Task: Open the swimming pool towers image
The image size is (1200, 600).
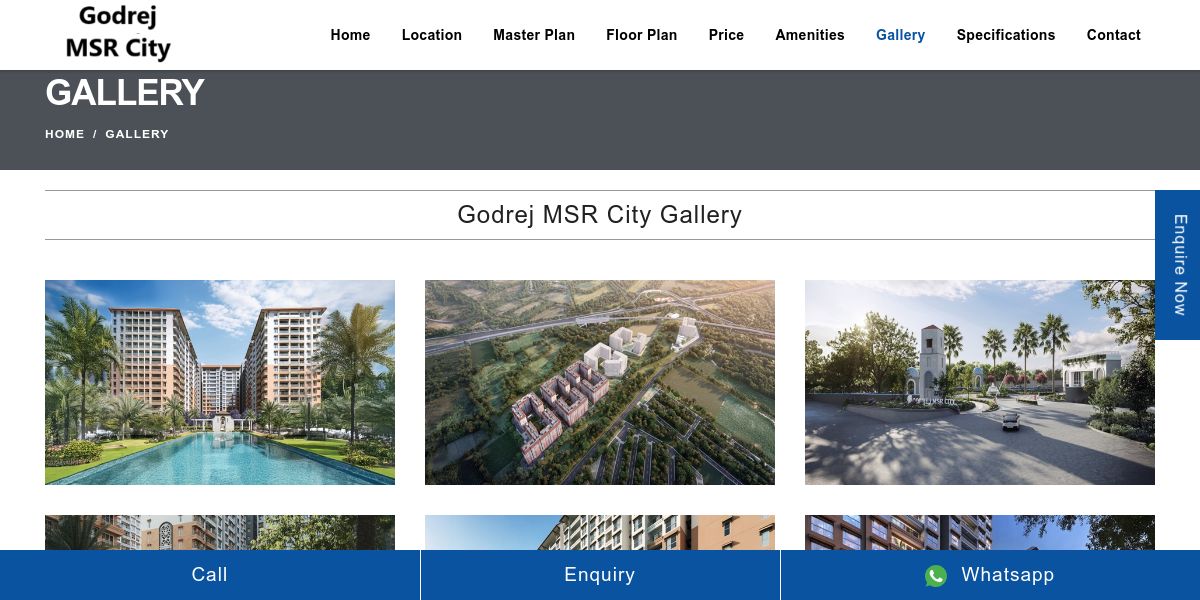Action: (220, 382)
